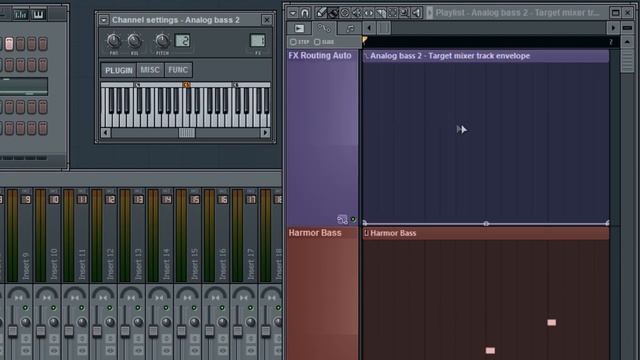Click the FX mixer track selector display
Viewport: 640px width, 360px height.
258,40
